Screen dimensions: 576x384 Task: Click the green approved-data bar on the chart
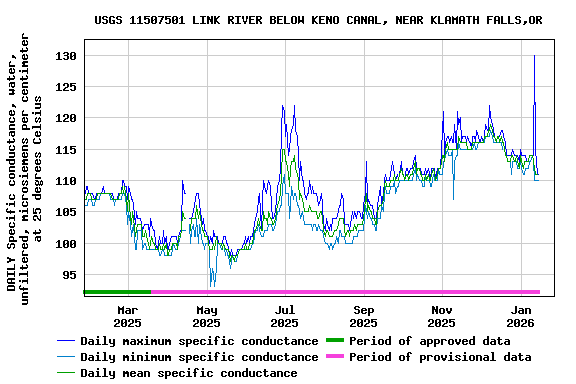coord(118,292)
